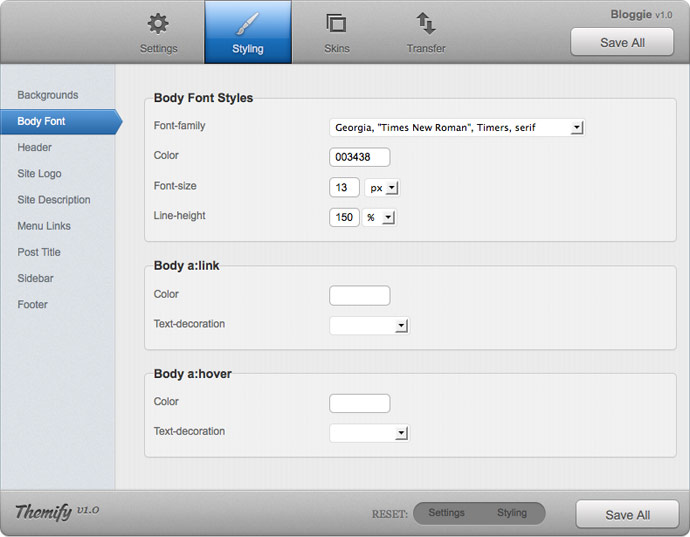Click the Transfer arrows icon

click(426, 23)
